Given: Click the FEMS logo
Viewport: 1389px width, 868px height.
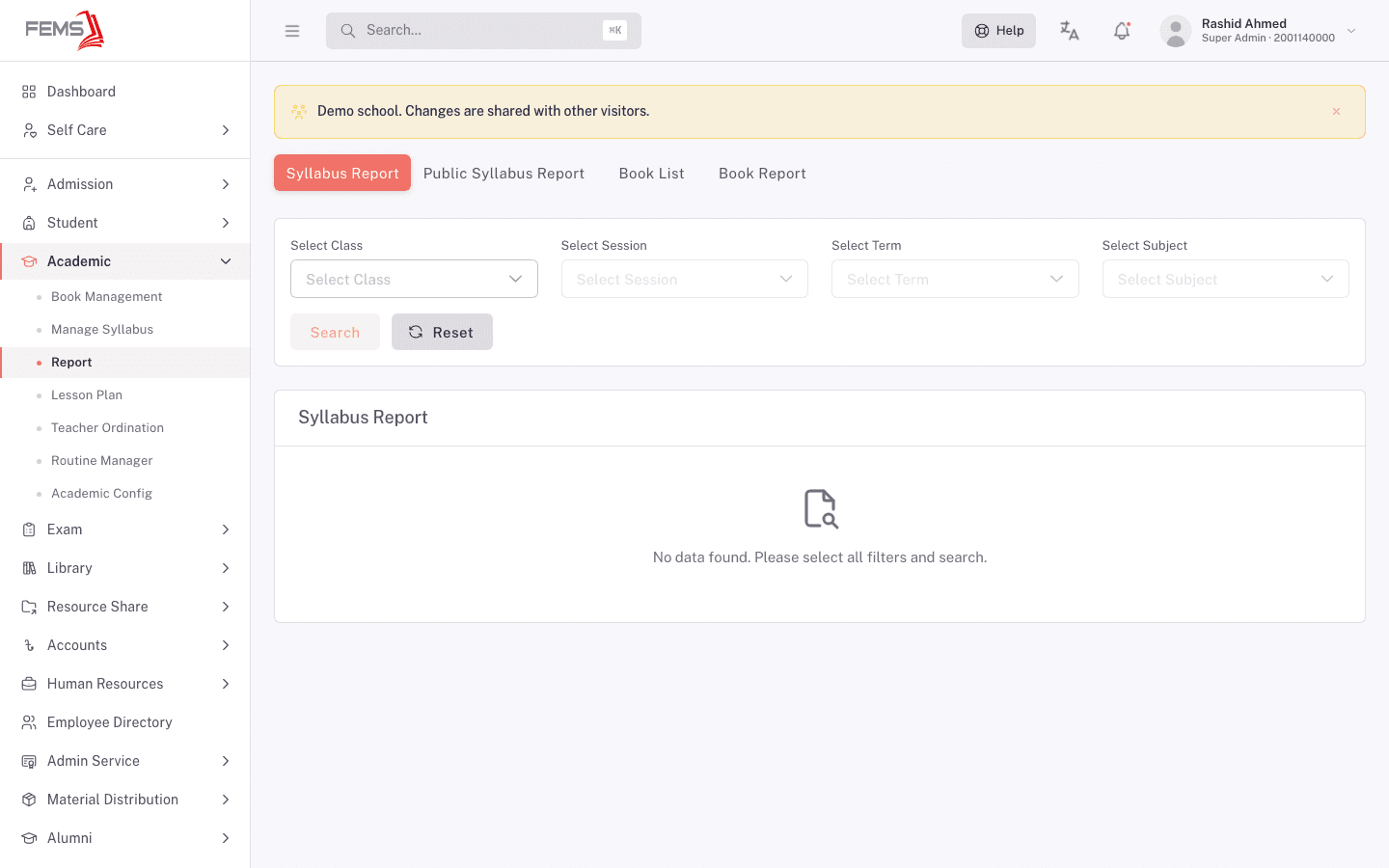Looking at the screenshot, I should [65, 30].
